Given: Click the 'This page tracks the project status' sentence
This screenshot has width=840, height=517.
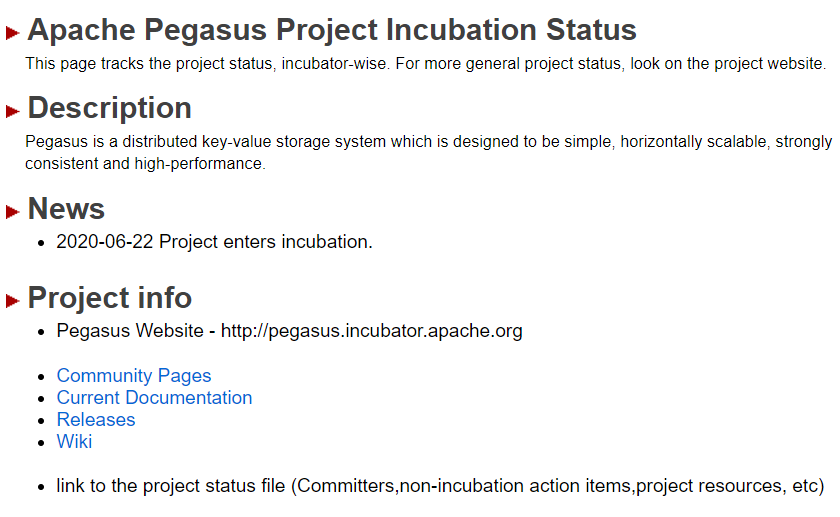Looking at the screenshot, I should pos(425,64).
